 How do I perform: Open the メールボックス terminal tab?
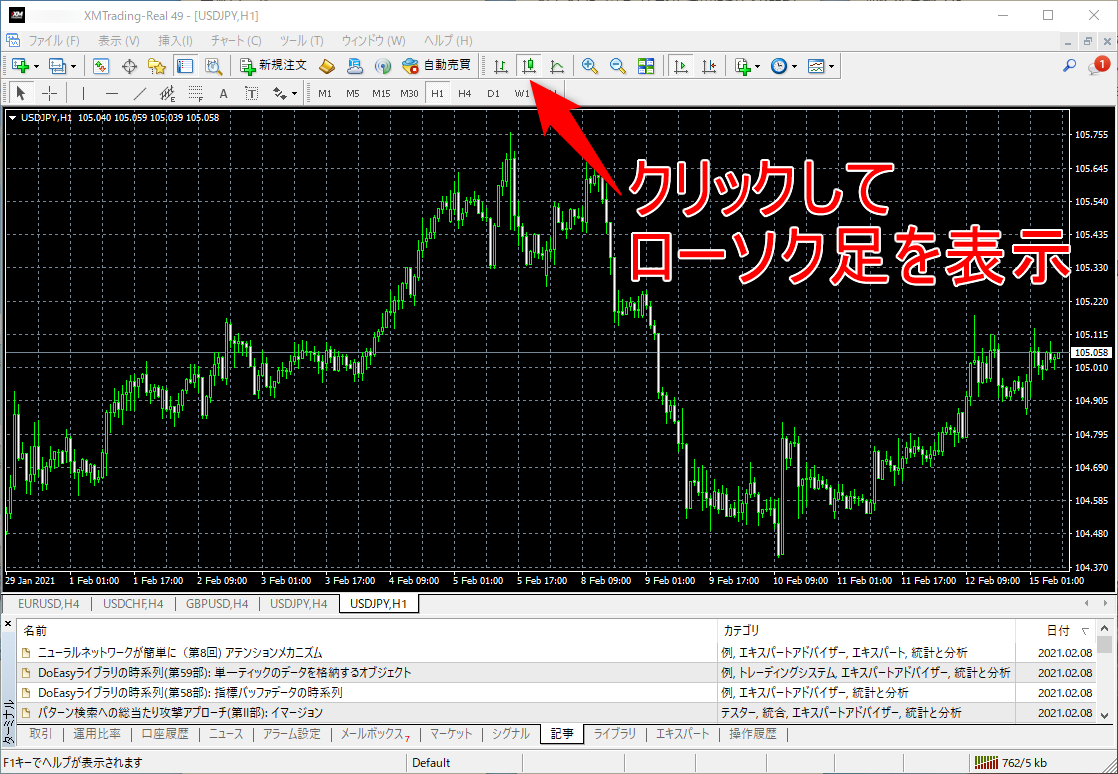[376, 733]
